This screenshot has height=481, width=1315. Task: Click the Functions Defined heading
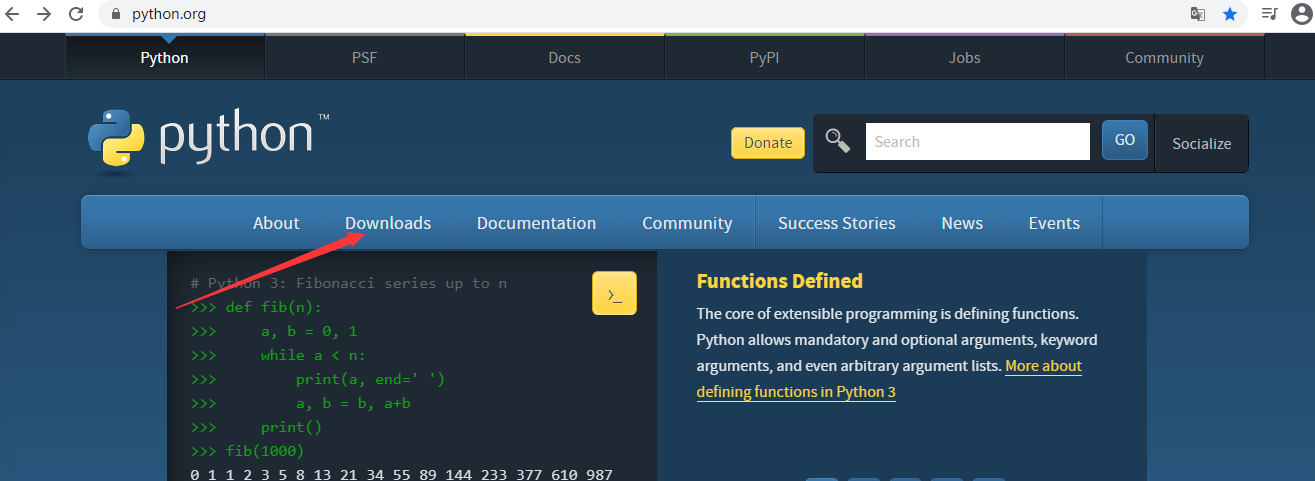[780, 281]
